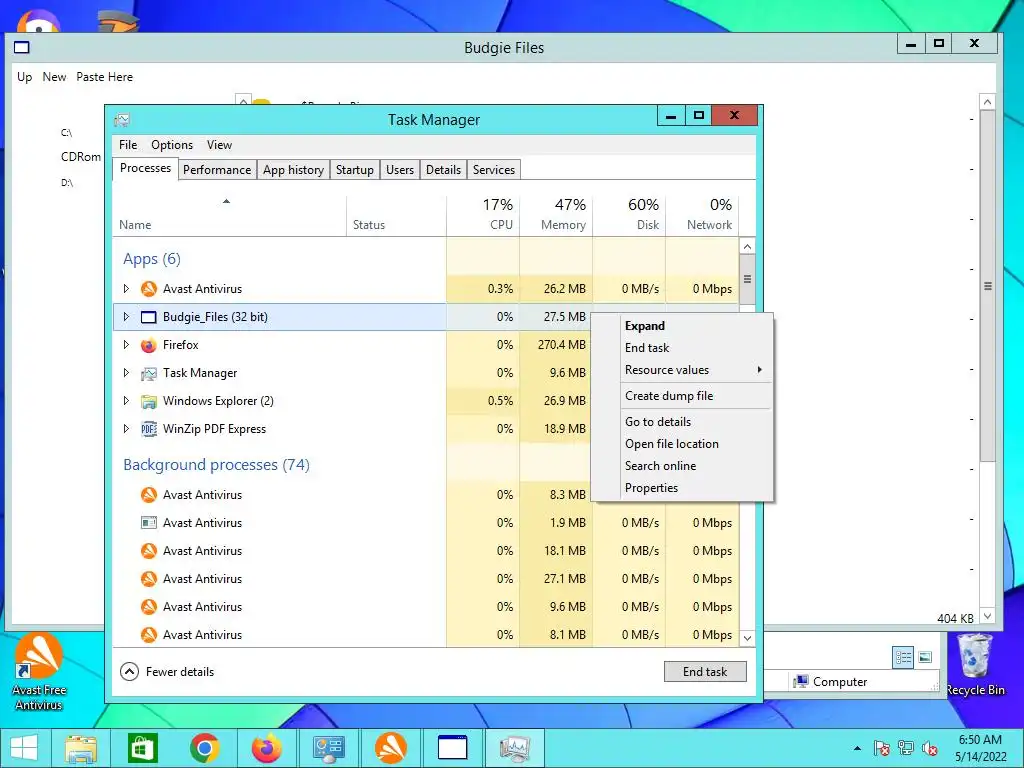Open the Store app on the taskbar
This screenshot has height=768, width=1024.
pos(142,748)
